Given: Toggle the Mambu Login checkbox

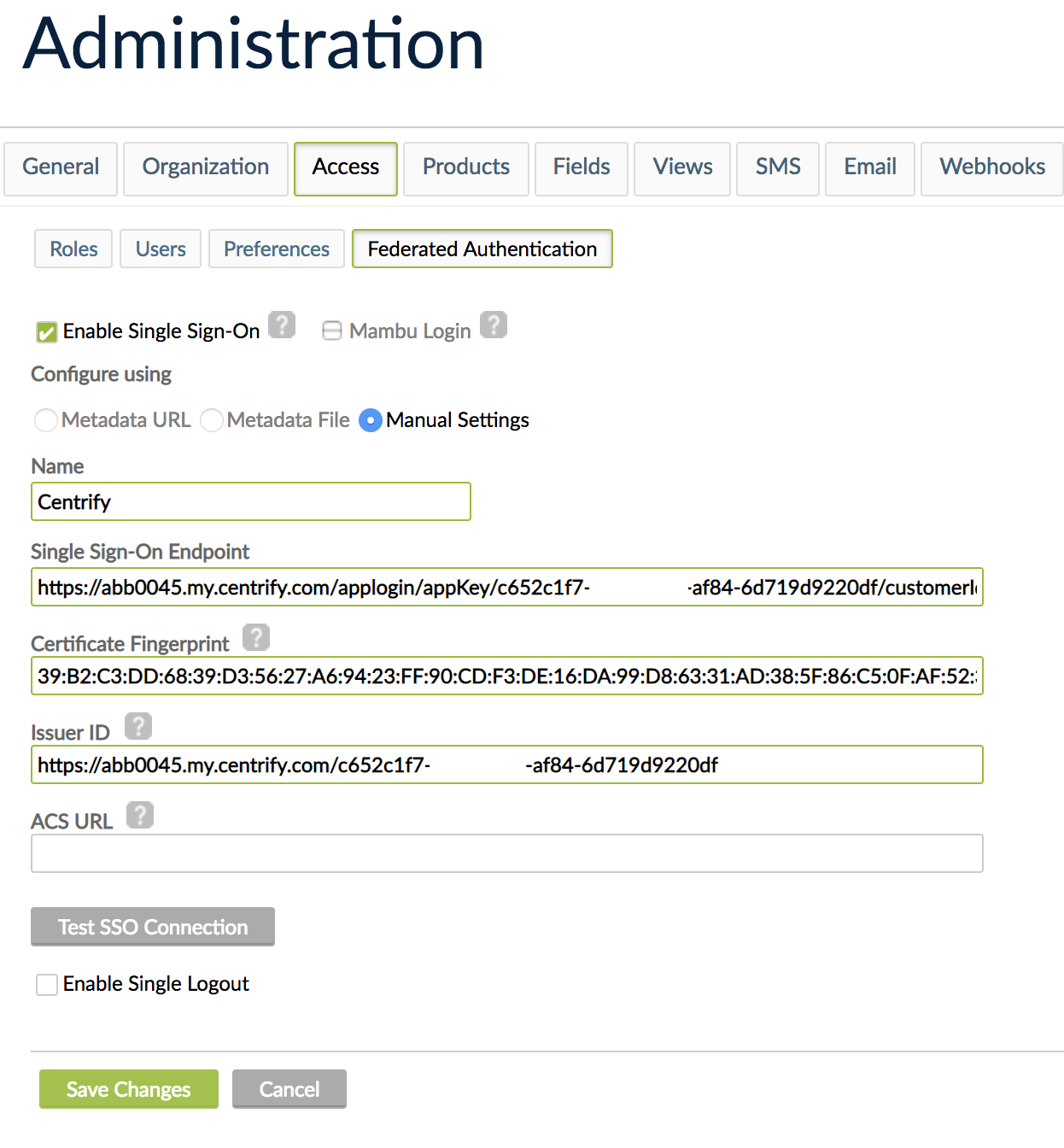Looking at the screenshot, I should [332, 331].
